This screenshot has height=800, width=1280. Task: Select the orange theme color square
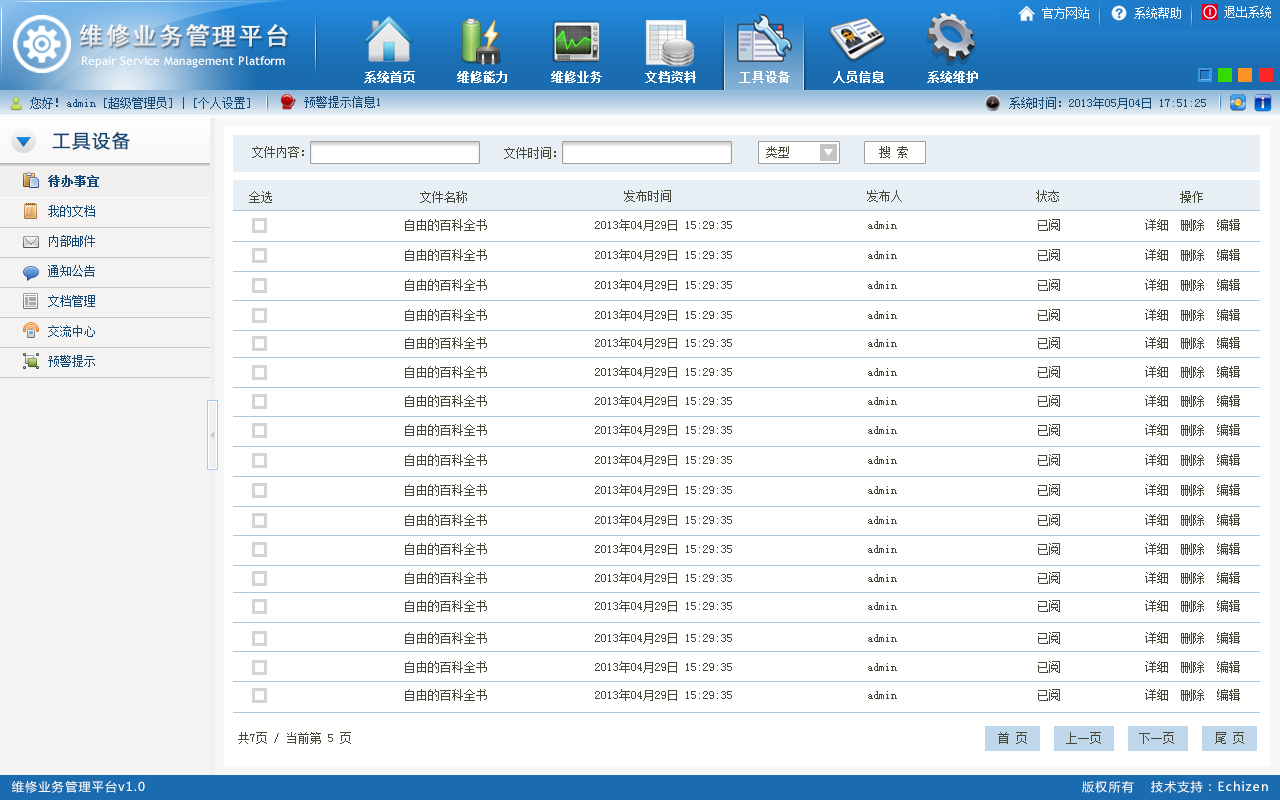pyautogui.click(x=1245, y=75)
